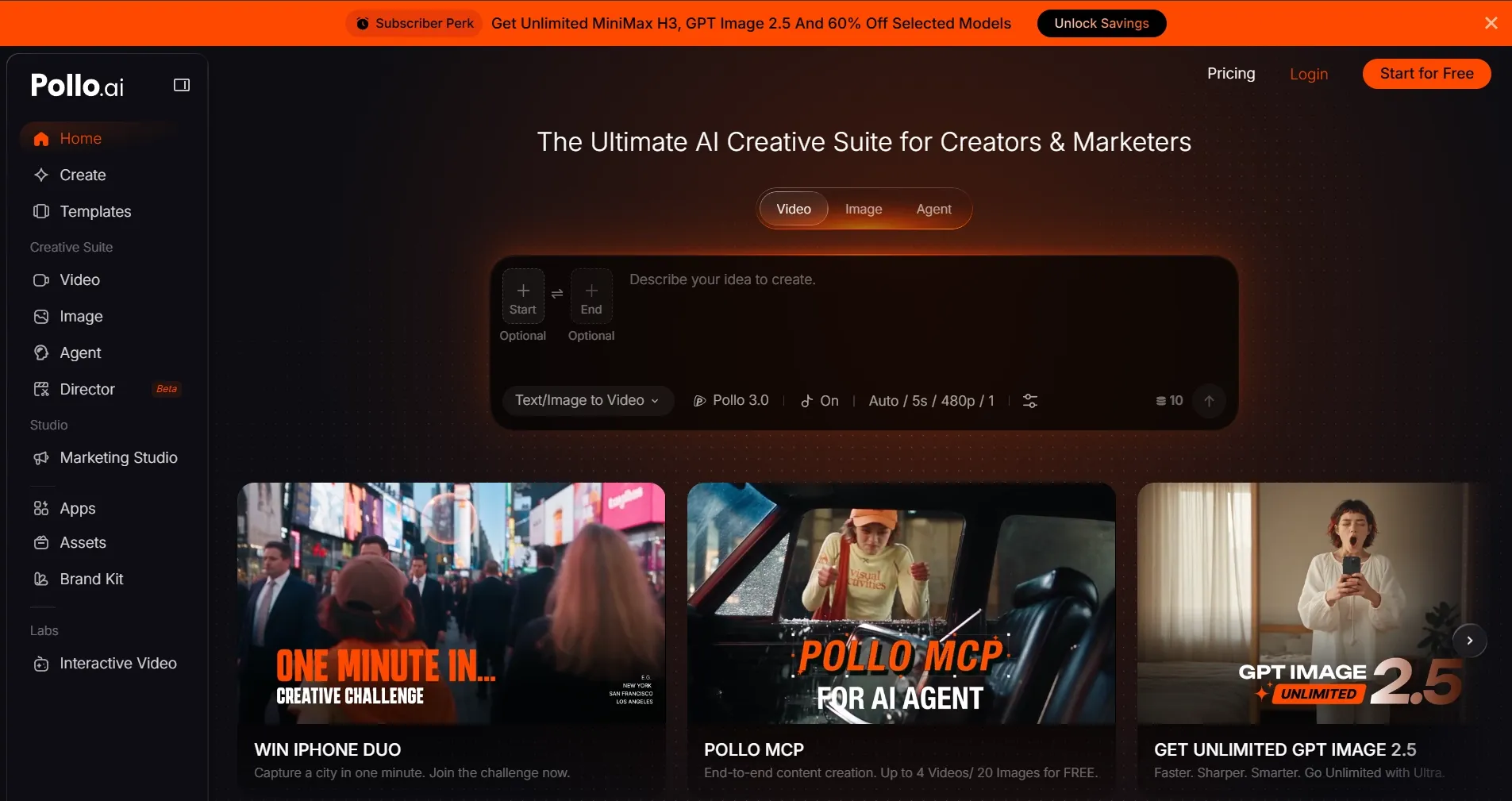The image size is (1512, 801).
Task: Open Brand Kit
Action: click(x=107, y=579)
